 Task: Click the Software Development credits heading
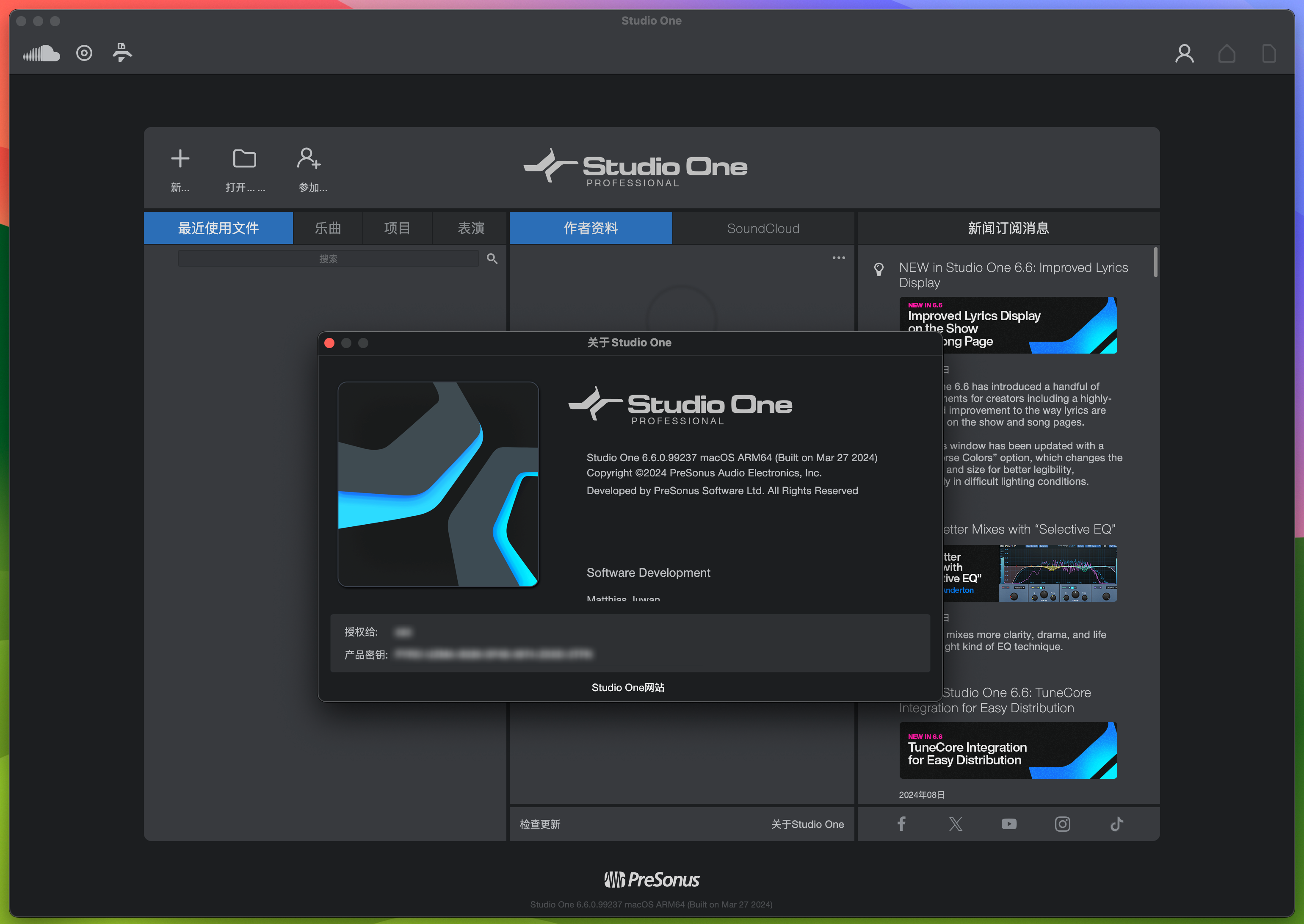pos(648,573)
